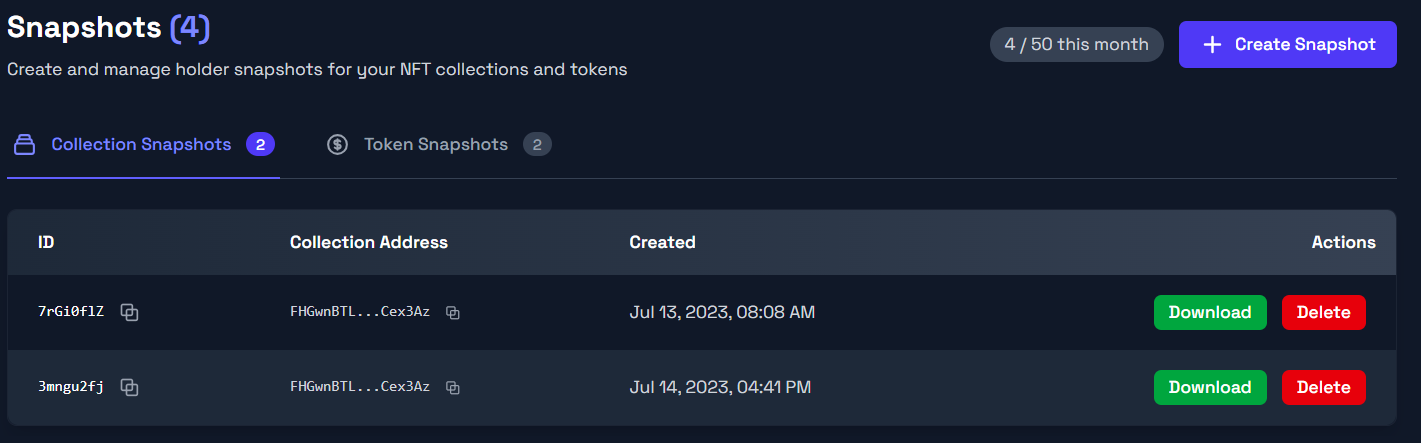Click the count badge on Token Snapshots
The image size is (1421, 443).
537,145
